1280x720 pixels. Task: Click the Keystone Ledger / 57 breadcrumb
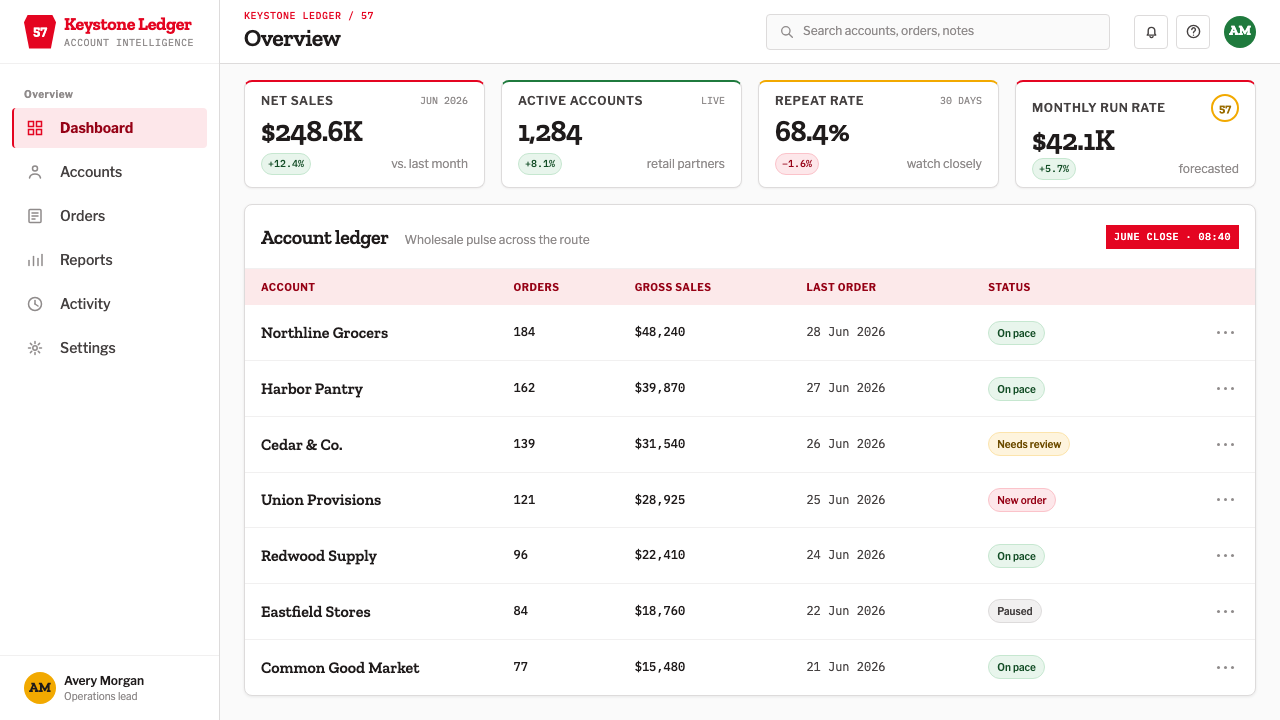coord(309,16)
